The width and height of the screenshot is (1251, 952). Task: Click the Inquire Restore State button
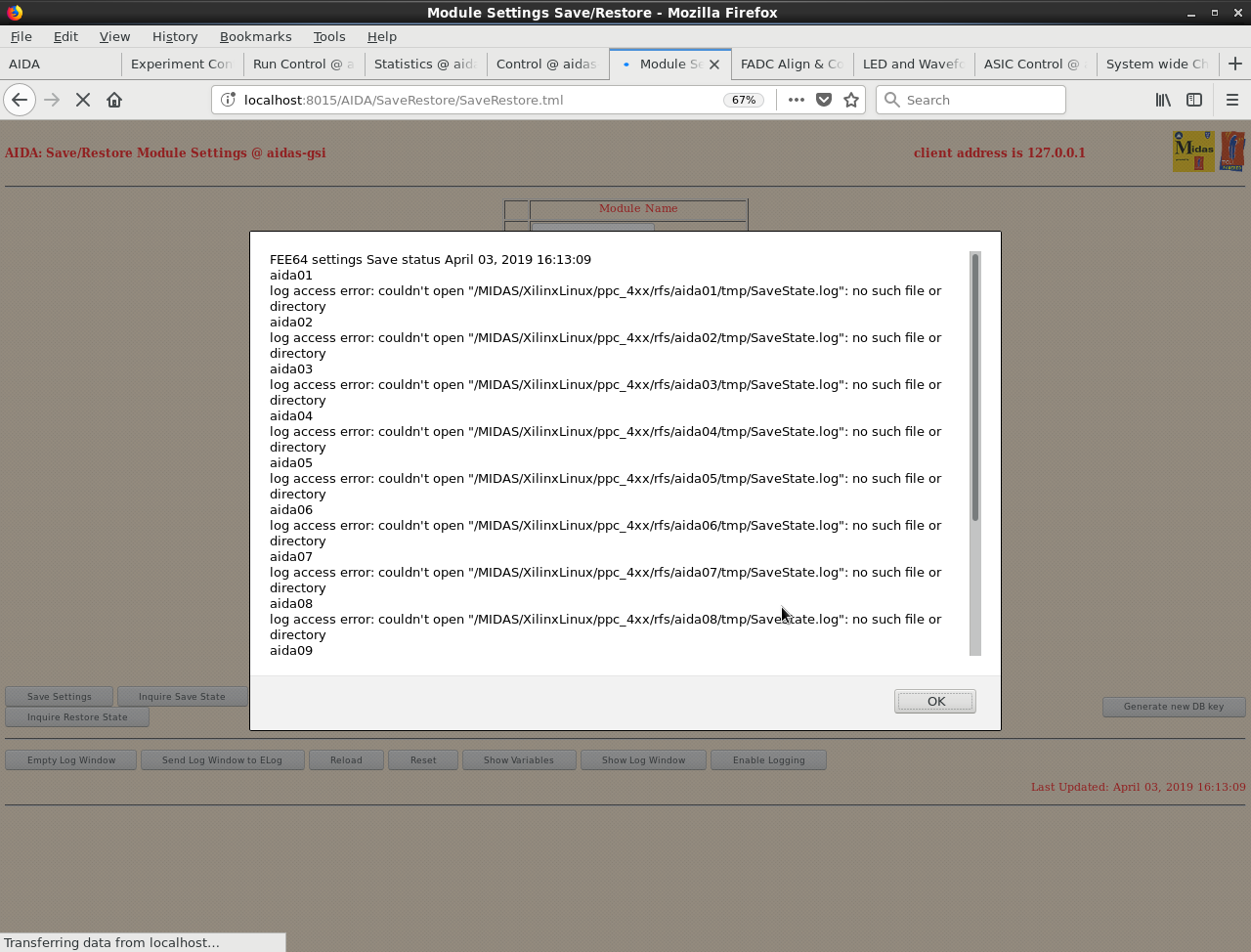[77, 717]
